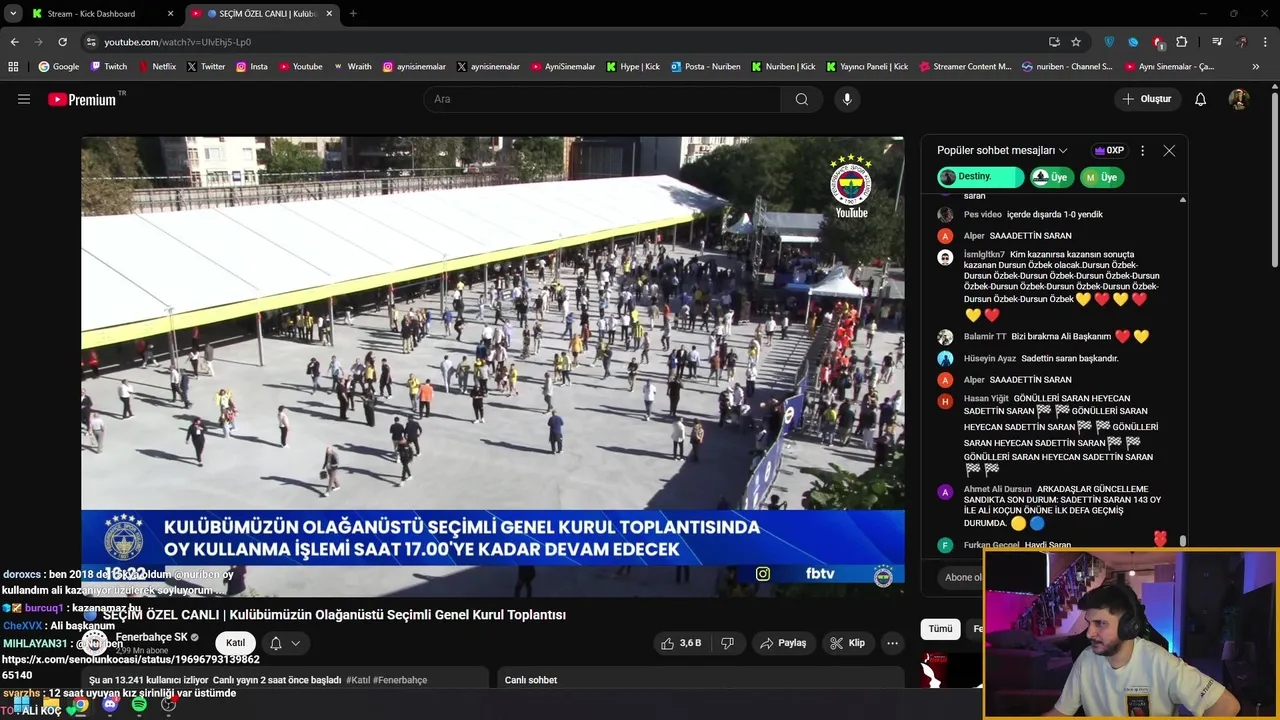
Task: Open YouTube notifications bell
Action: coord(1201,99)
